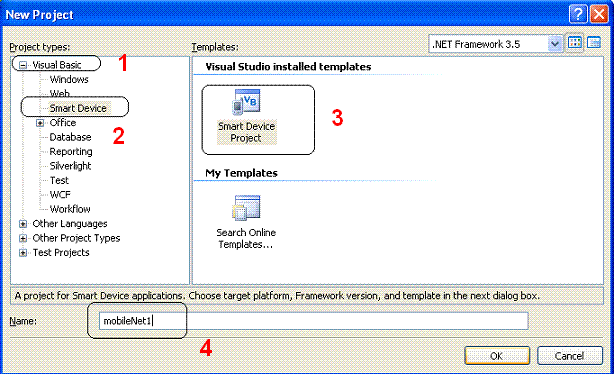Select Silverlight project type
The width and height of the screenshot is (614, 374).
(70, 166)
